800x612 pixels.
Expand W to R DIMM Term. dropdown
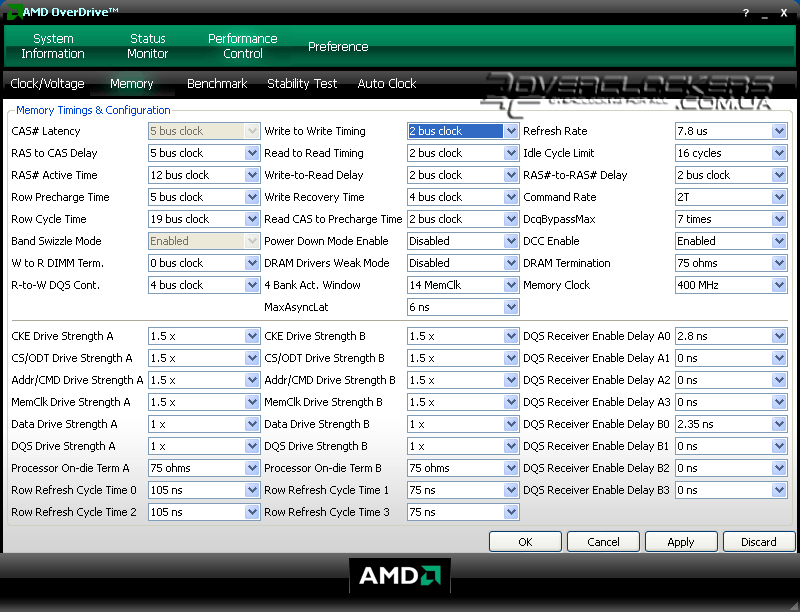(x=252, y=263)
